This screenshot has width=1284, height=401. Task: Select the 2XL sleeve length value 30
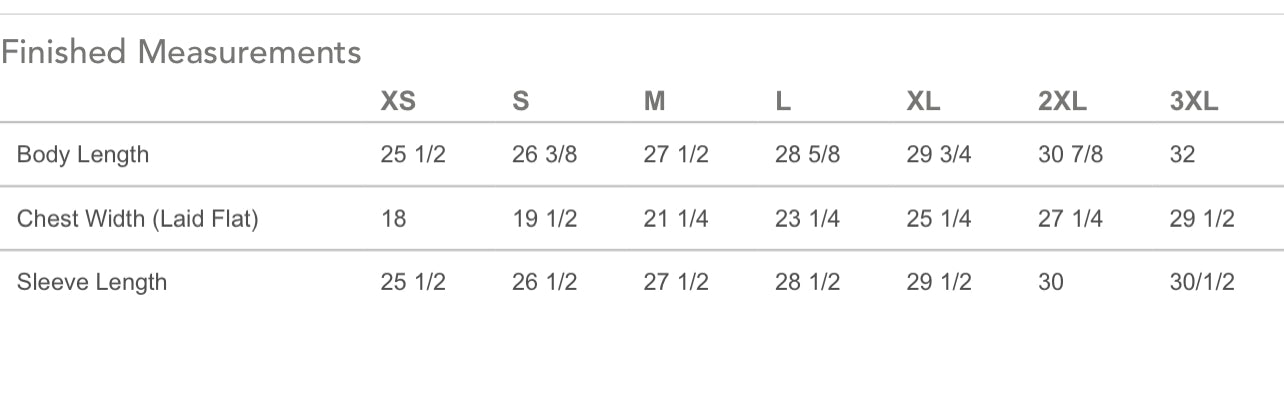pos(1051,282)
